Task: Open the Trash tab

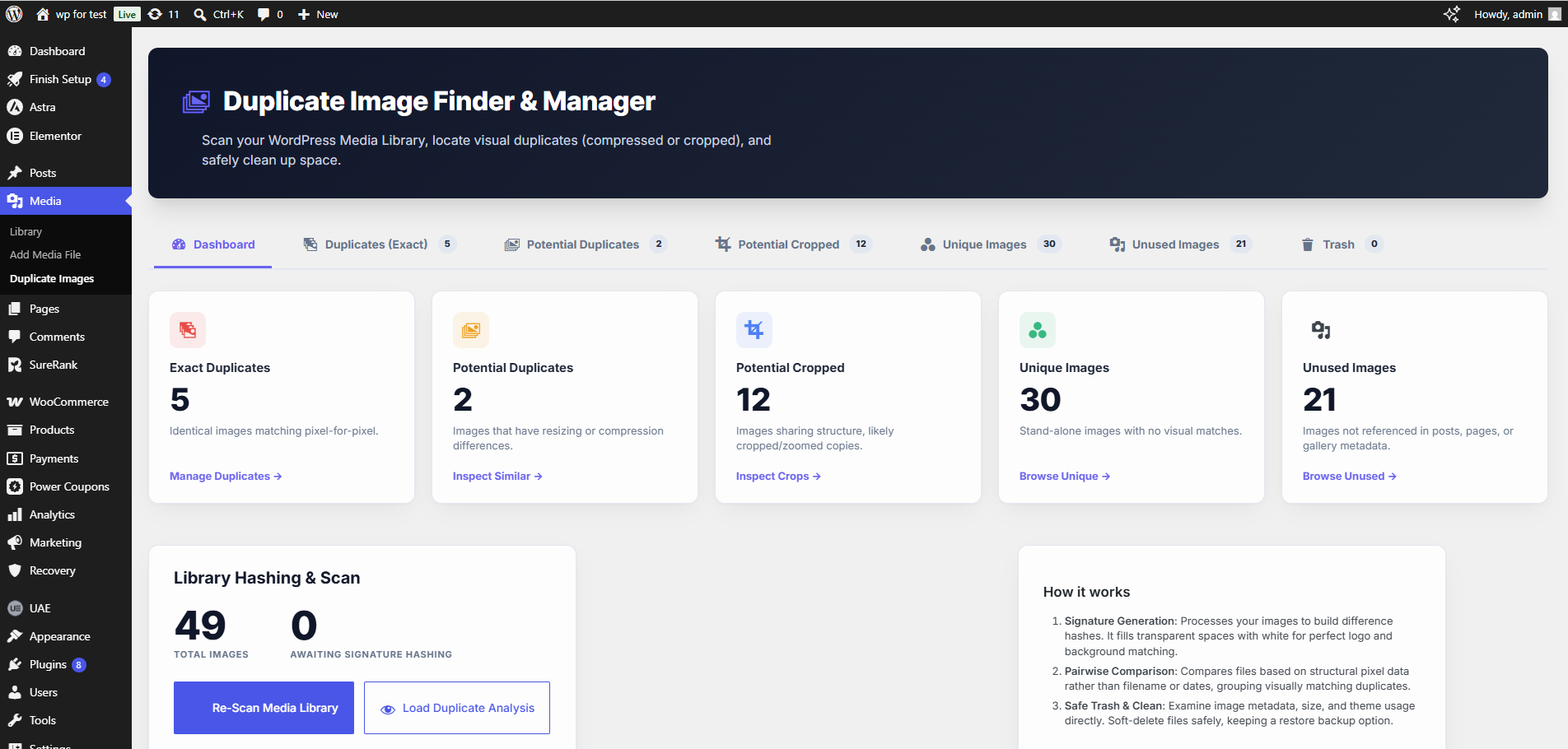Action: (x=1342, y=244)
